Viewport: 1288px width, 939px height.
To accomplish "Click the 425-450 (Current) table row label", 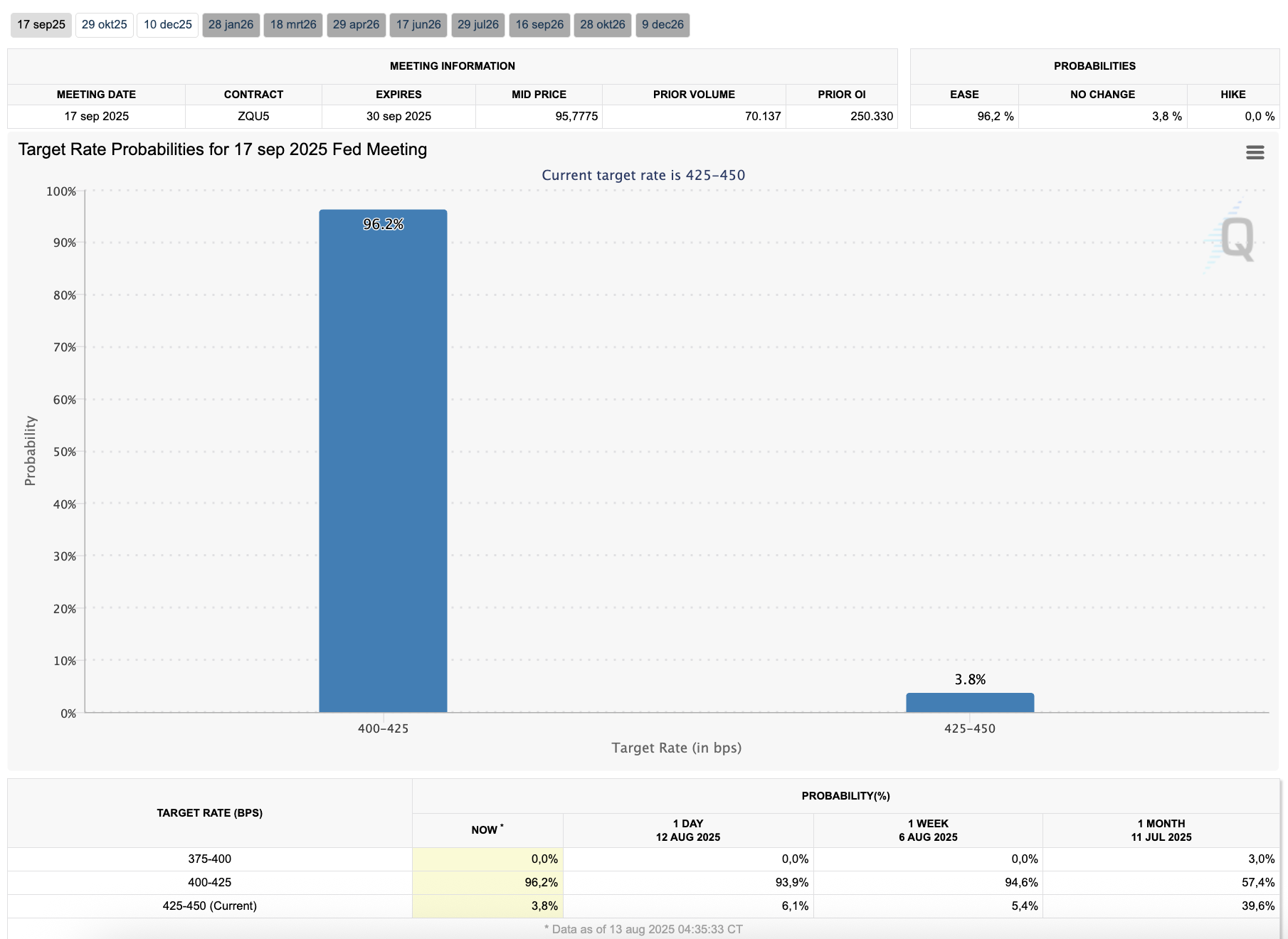I will coord(209,906).
